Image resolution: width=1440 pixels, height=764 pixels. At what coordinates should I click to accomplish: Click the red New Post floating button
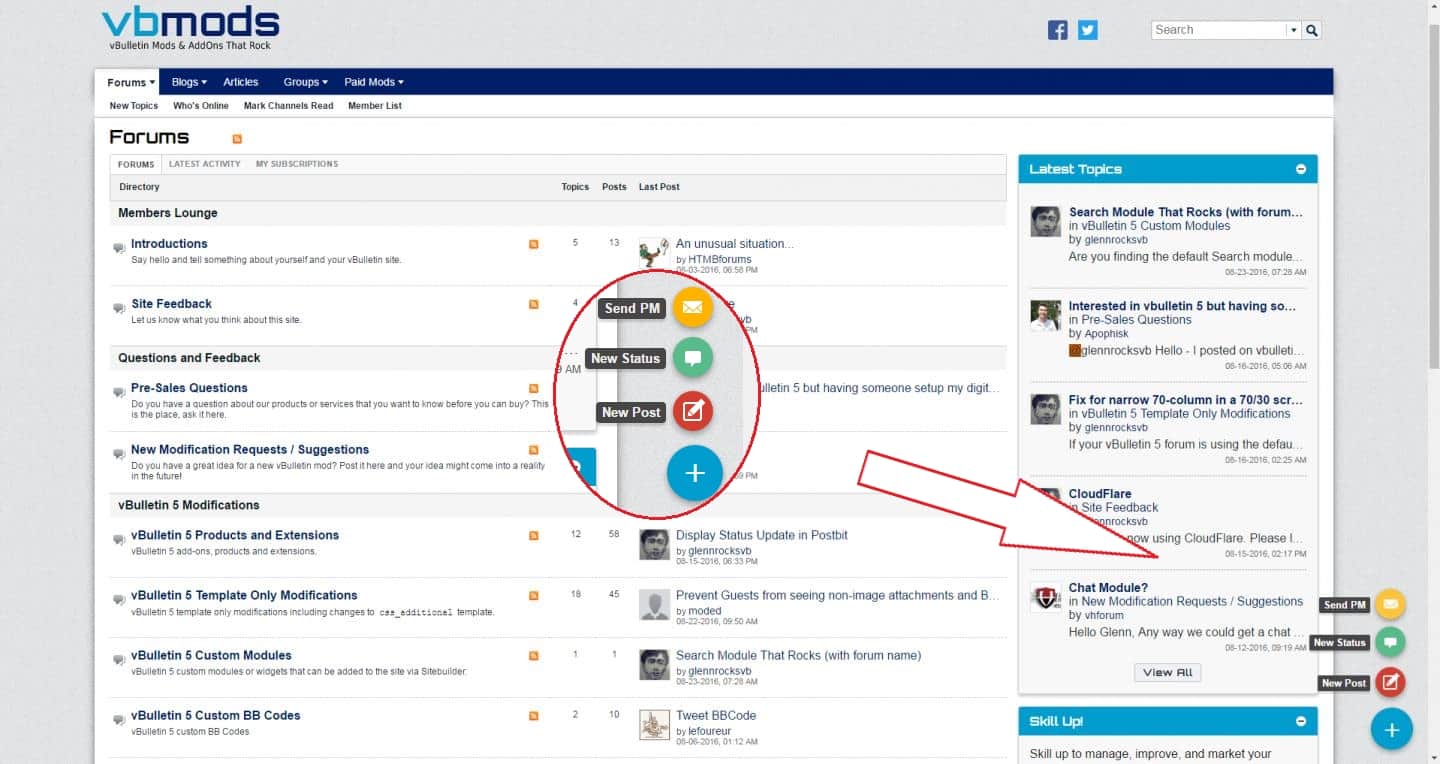coord(1390,682)
